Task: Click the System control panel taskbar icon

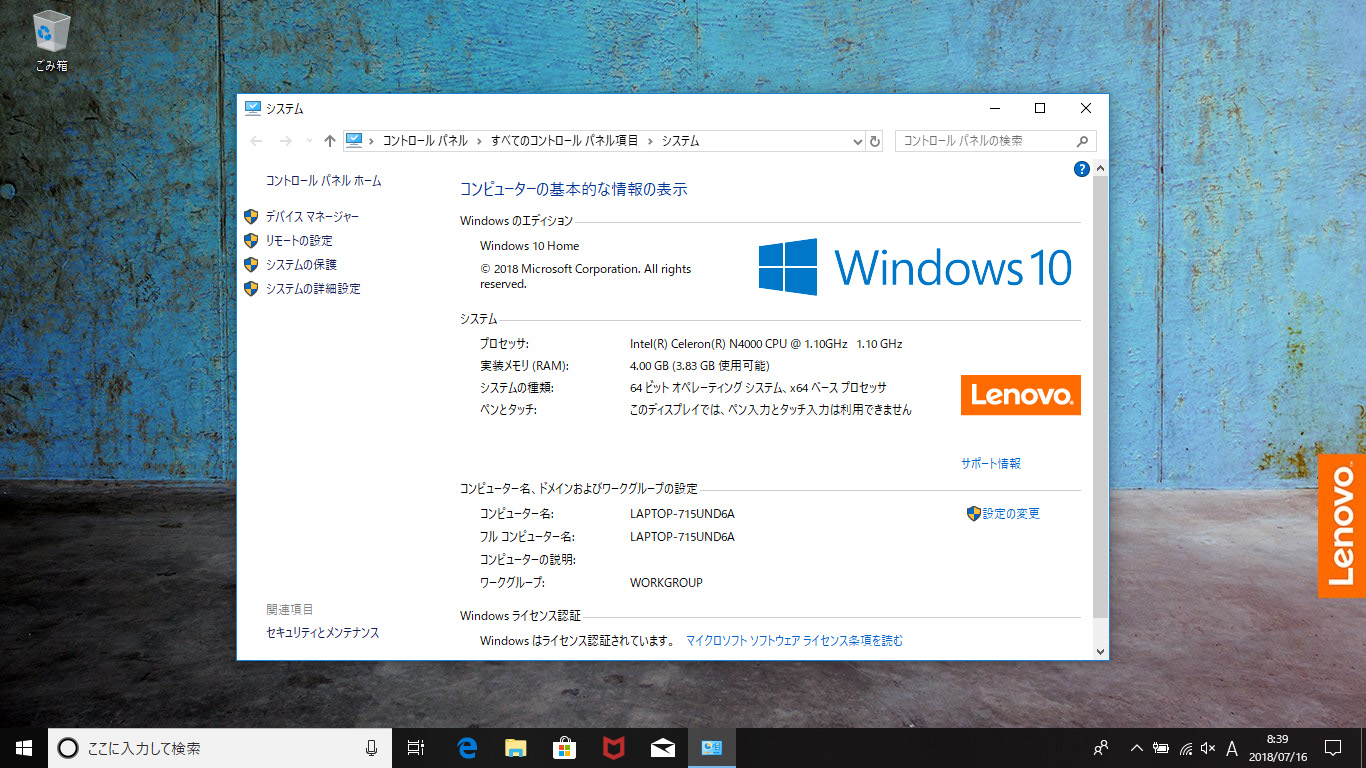Action: click(x=711, y=748)
